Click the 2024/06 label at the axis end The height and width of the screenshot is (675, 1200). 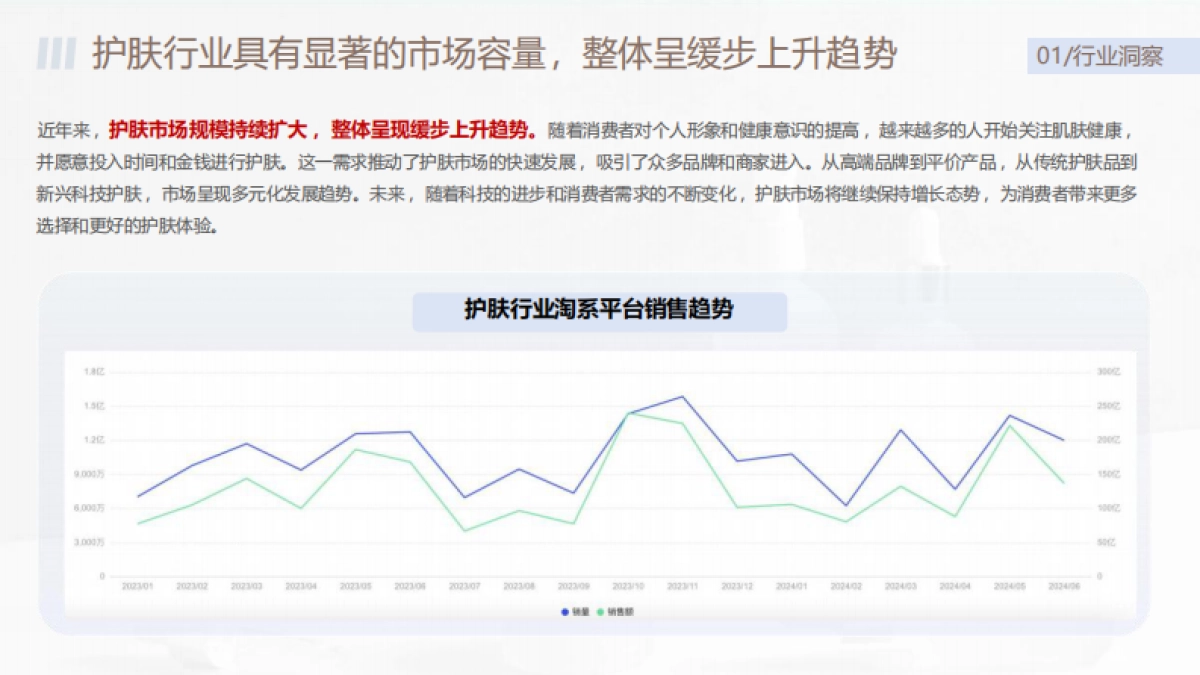tap(1062, 586)
